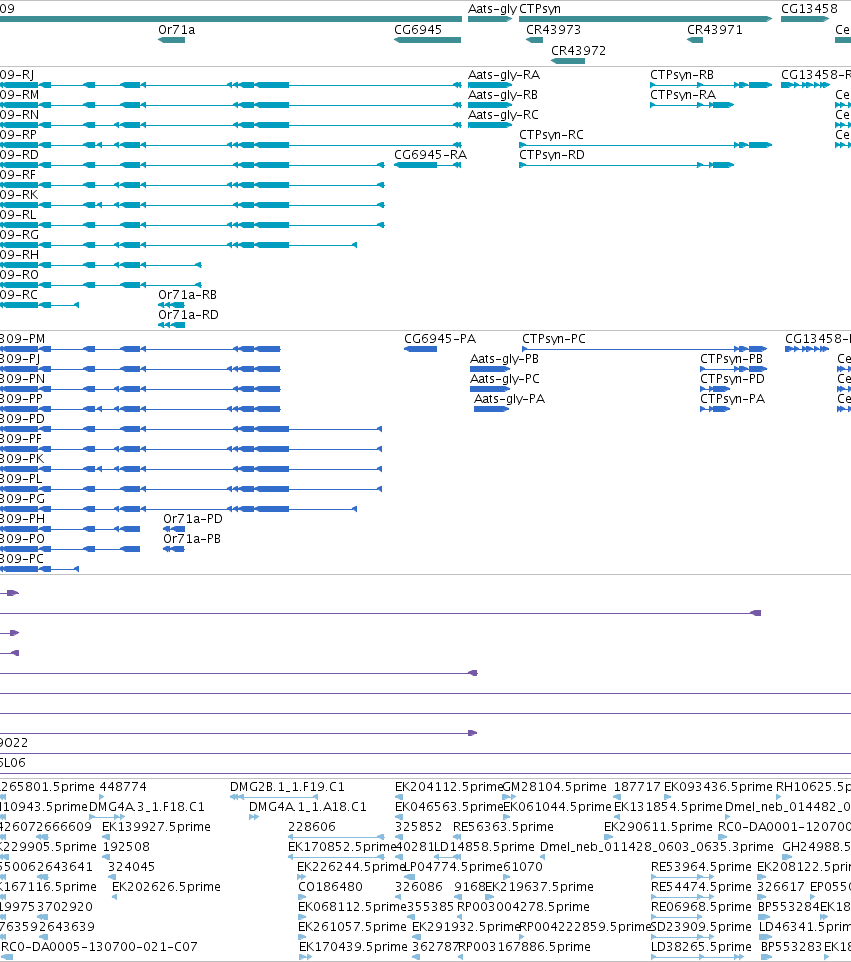Click the CR43973 gene label
Image resolution: width=851 pixels, height=962 pixels.
click(x=553, y=29)
